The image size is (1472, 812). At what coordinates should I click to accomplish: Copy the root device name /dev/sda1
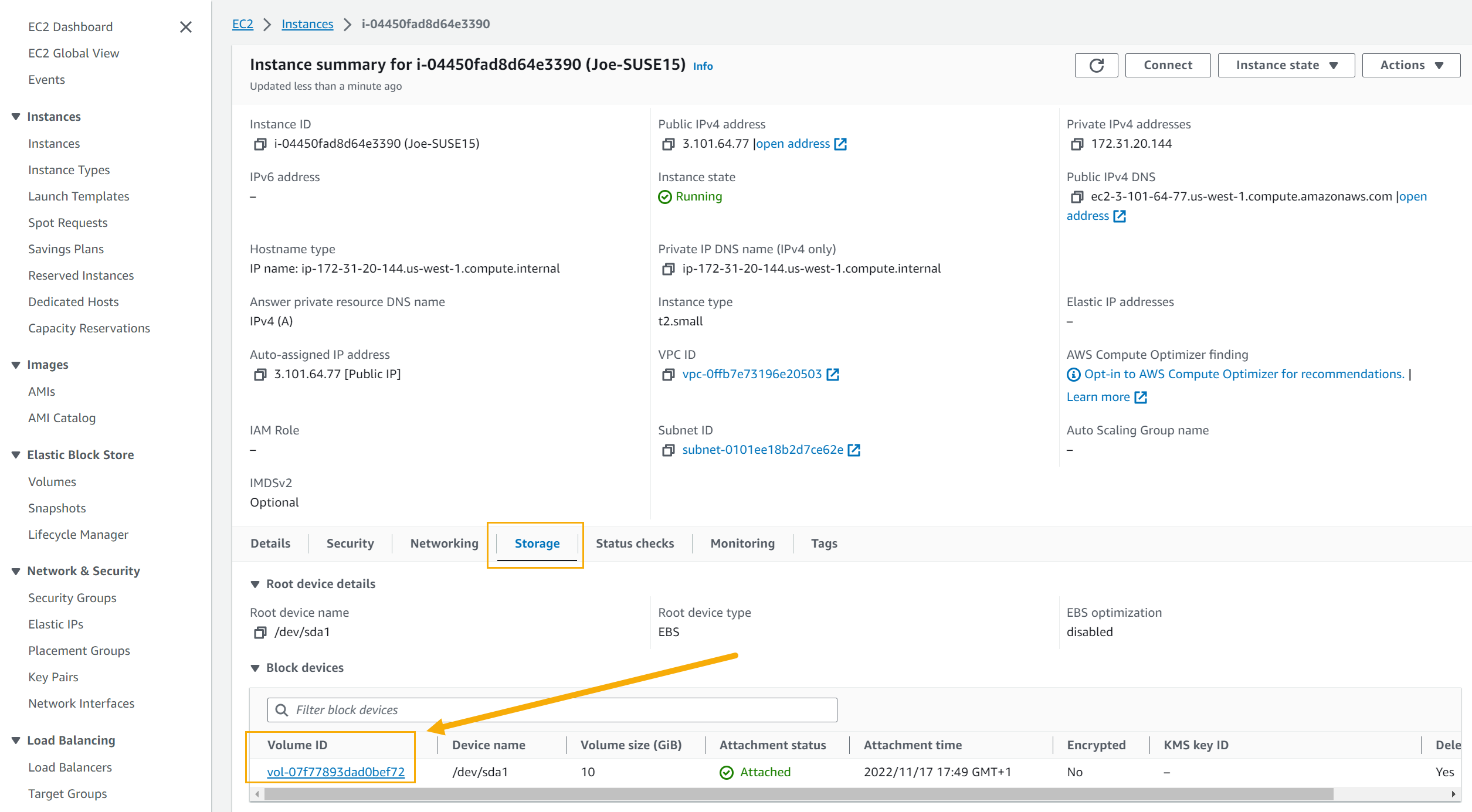tap(260, 633)
